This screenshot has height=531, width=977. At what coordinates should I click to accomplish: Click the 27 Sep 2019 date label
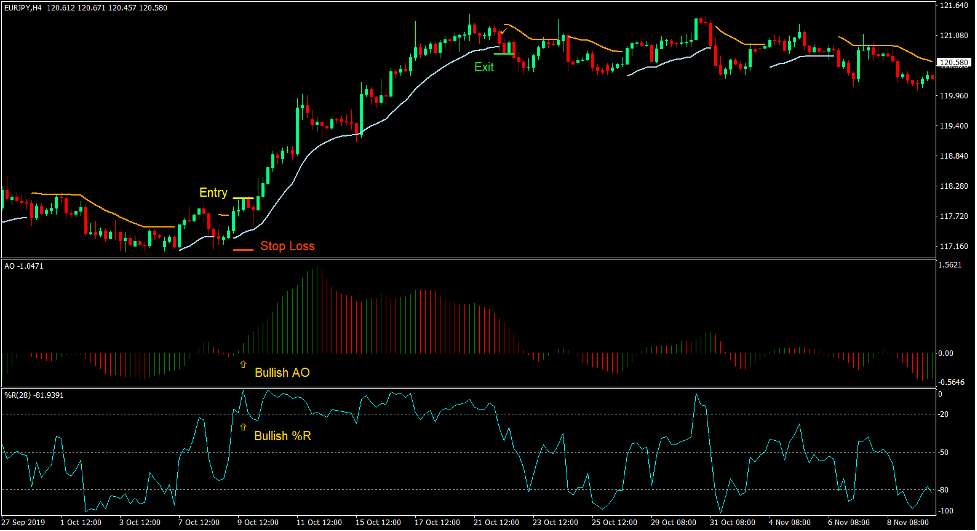pyautogui.click(x=23, y=523)
